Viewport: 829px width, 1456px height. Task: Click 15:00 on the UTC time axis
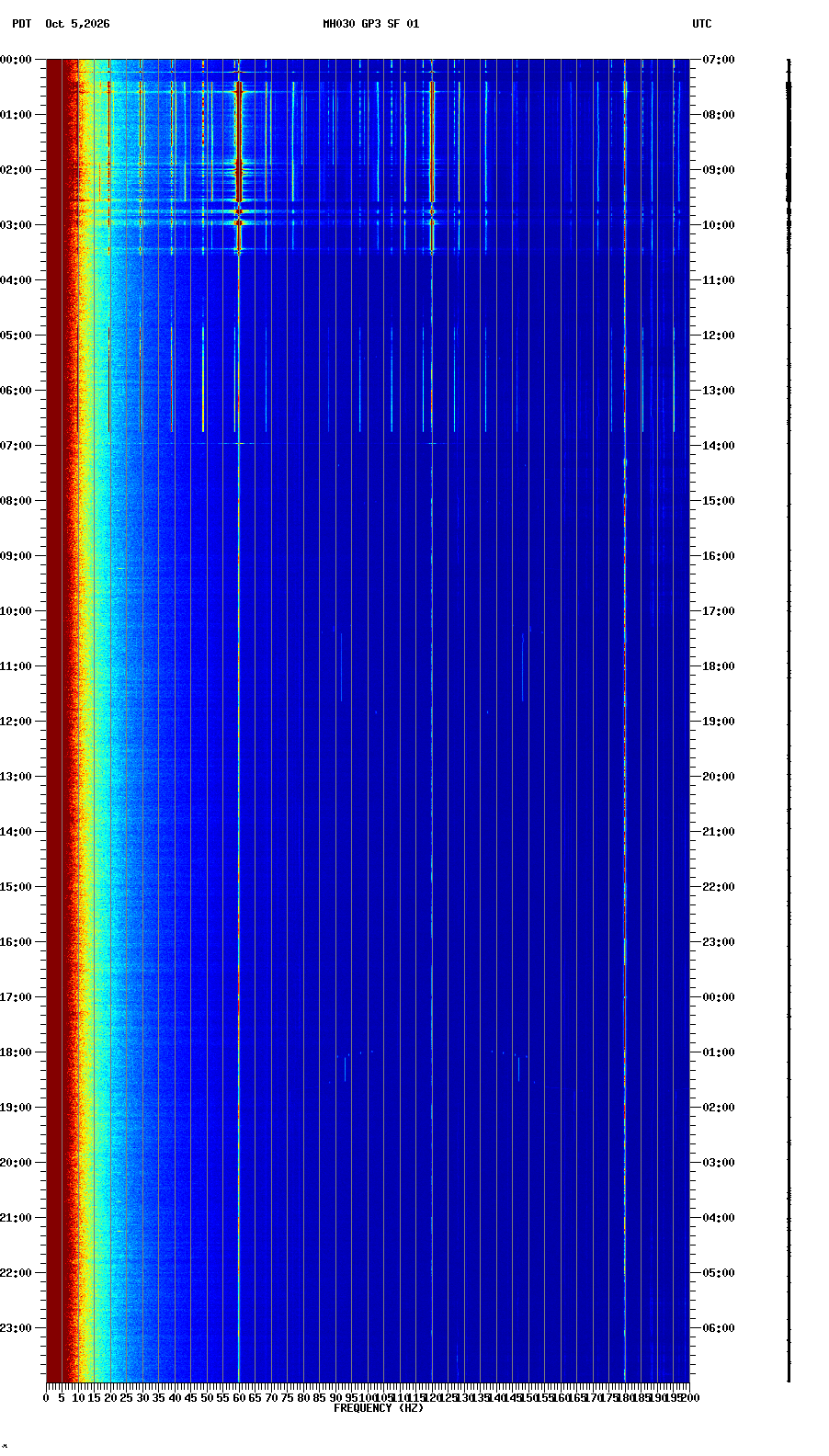(x=719, y=501)
